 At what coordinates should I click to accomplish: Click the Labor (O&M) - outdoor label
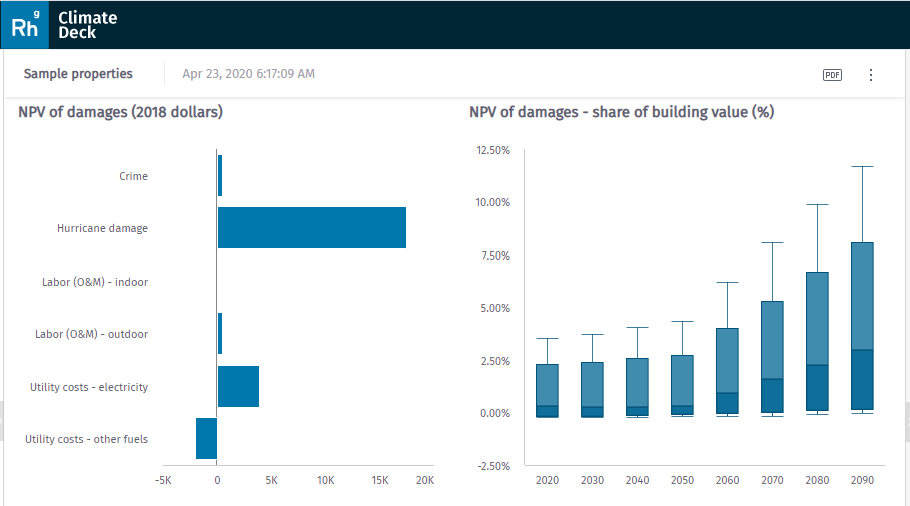[x=91, y=334]
